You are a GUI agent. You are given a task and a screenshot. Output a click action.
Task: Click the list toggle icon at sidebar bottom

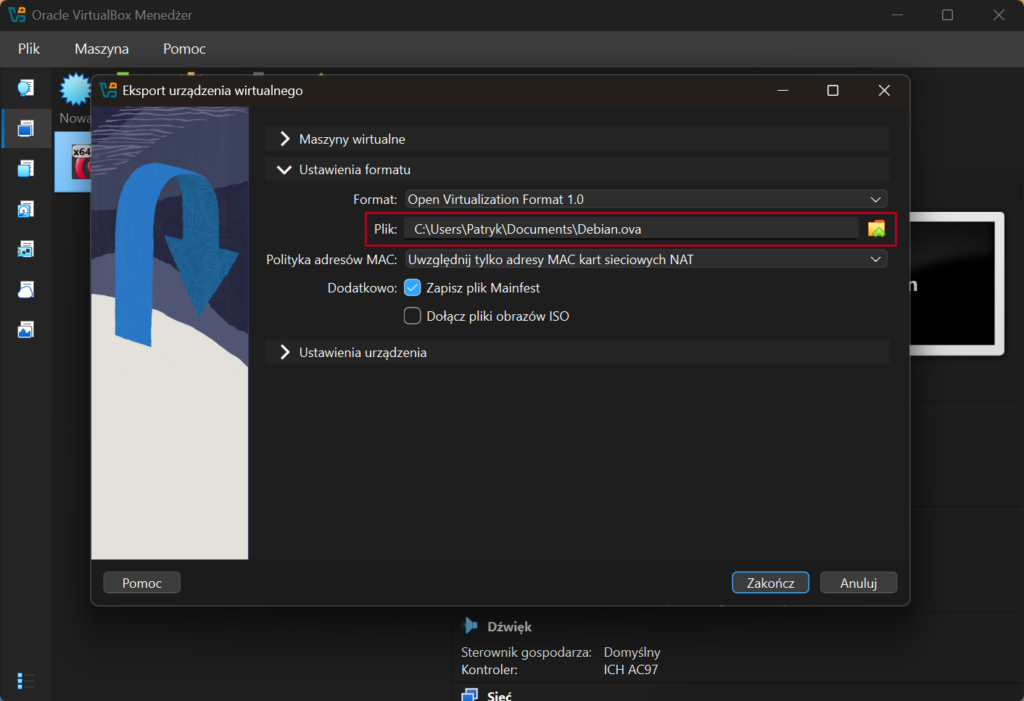(26, 680)
